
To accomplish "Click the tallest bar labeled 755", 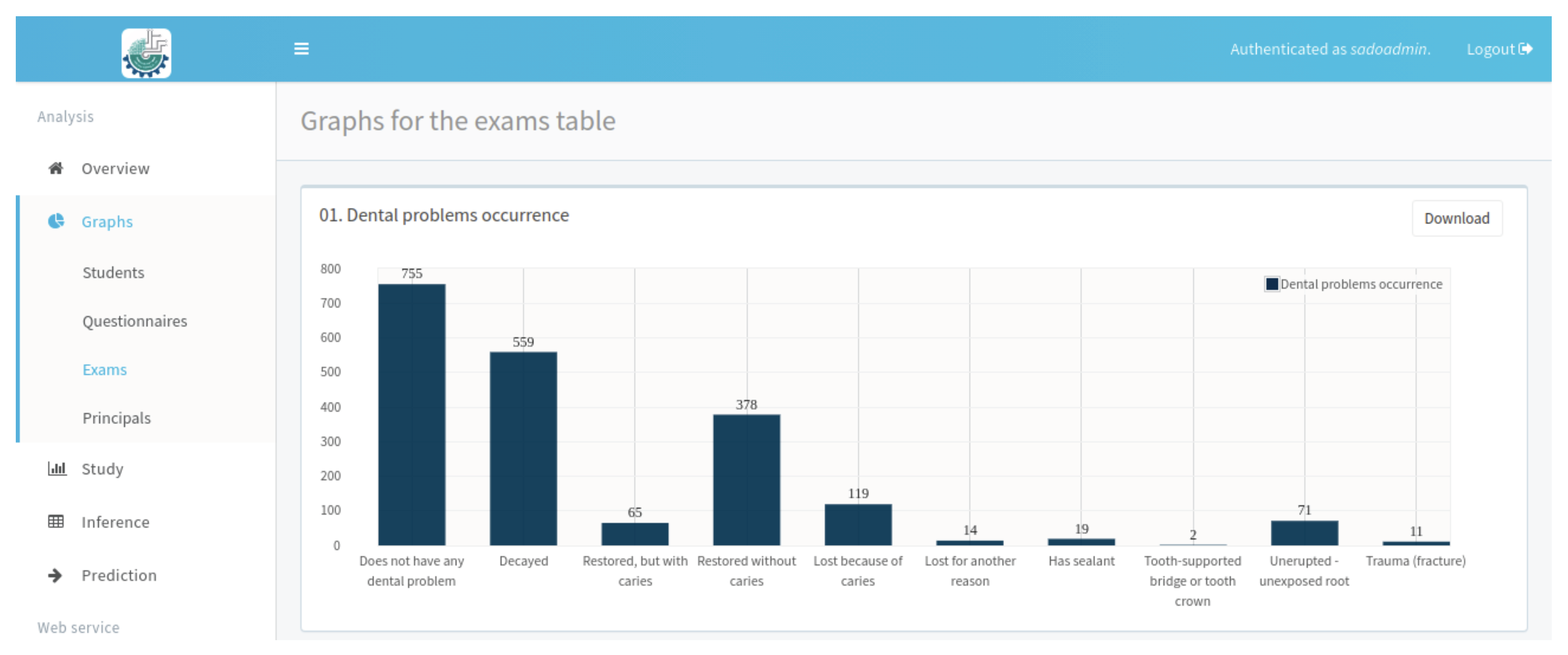I will tap(411, 415).
